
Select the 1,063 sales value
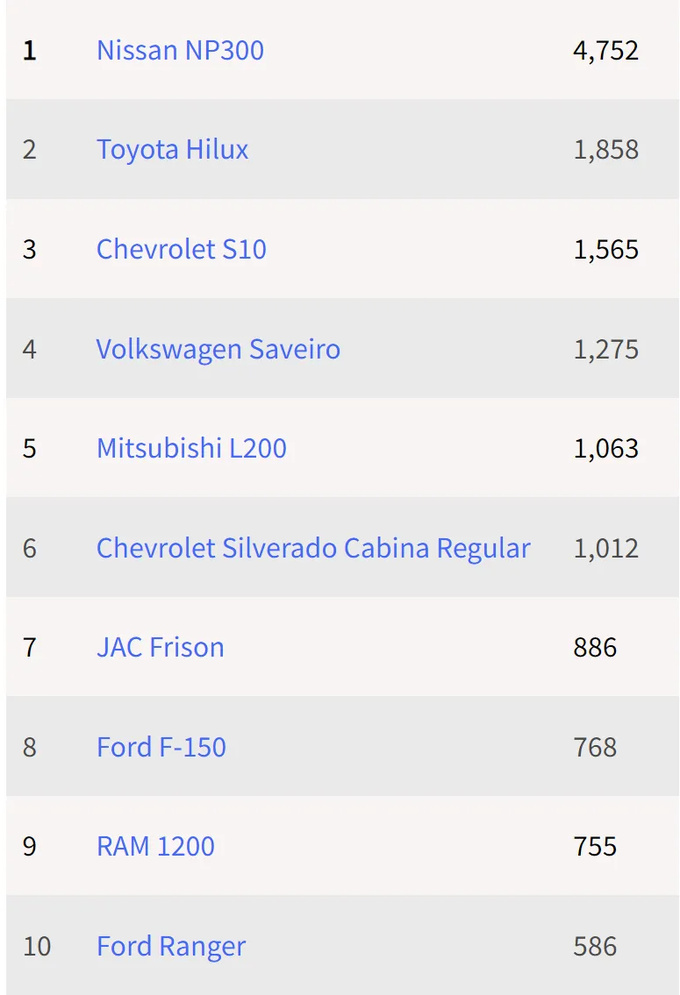tap(605, 448)
